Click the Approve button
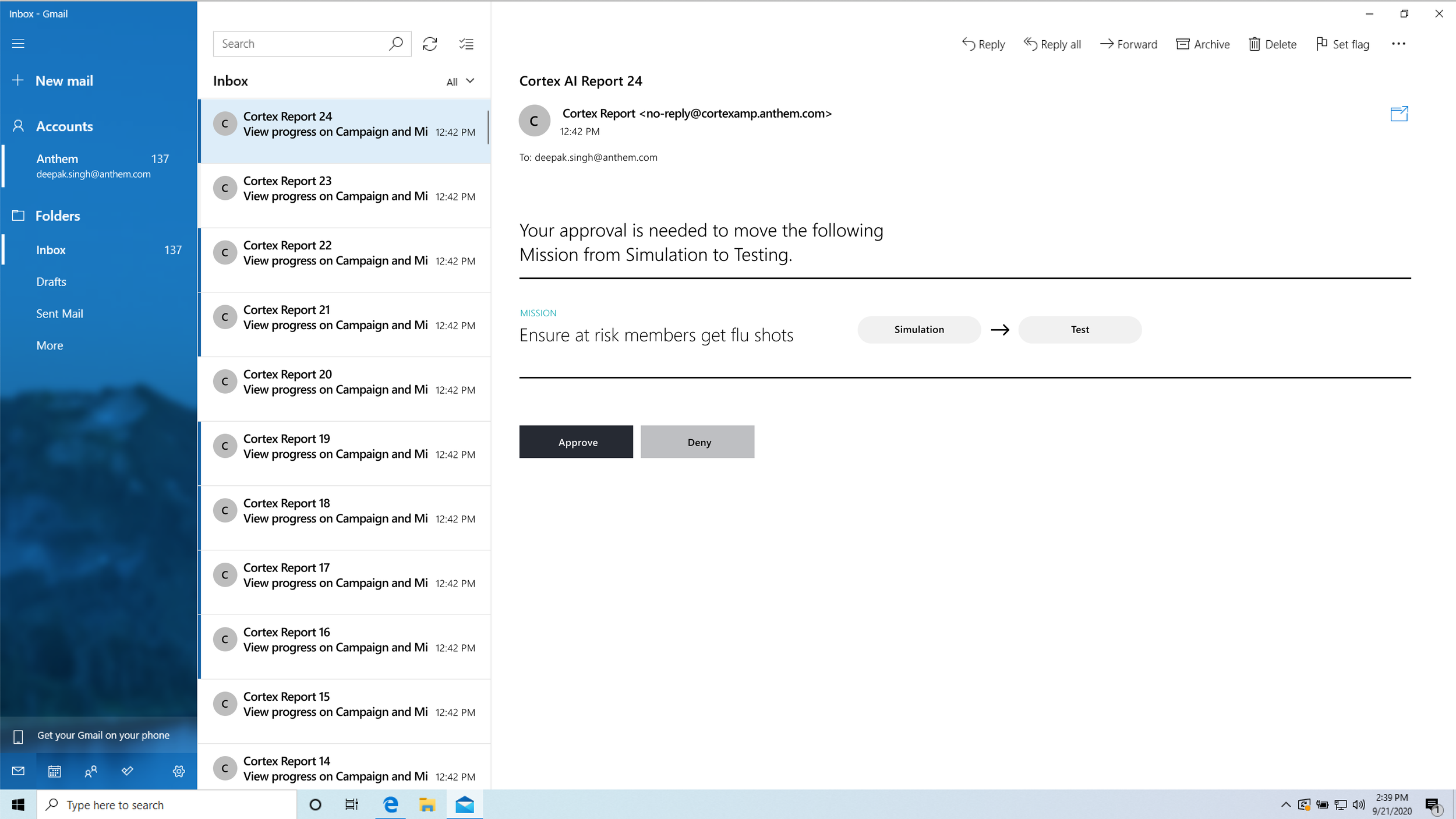Screen dimensions: 1456x819 pos(575,442)
